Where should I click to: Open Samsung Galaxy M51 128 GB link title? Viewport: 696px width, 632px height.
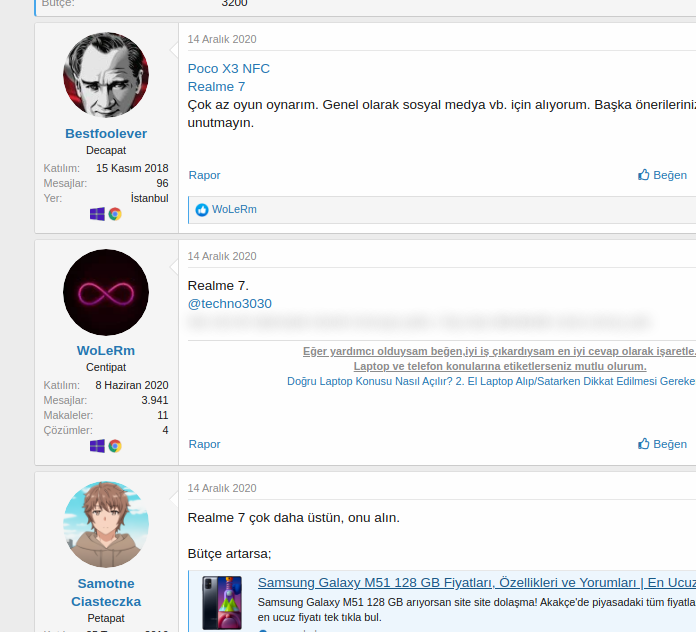point(477,583)
